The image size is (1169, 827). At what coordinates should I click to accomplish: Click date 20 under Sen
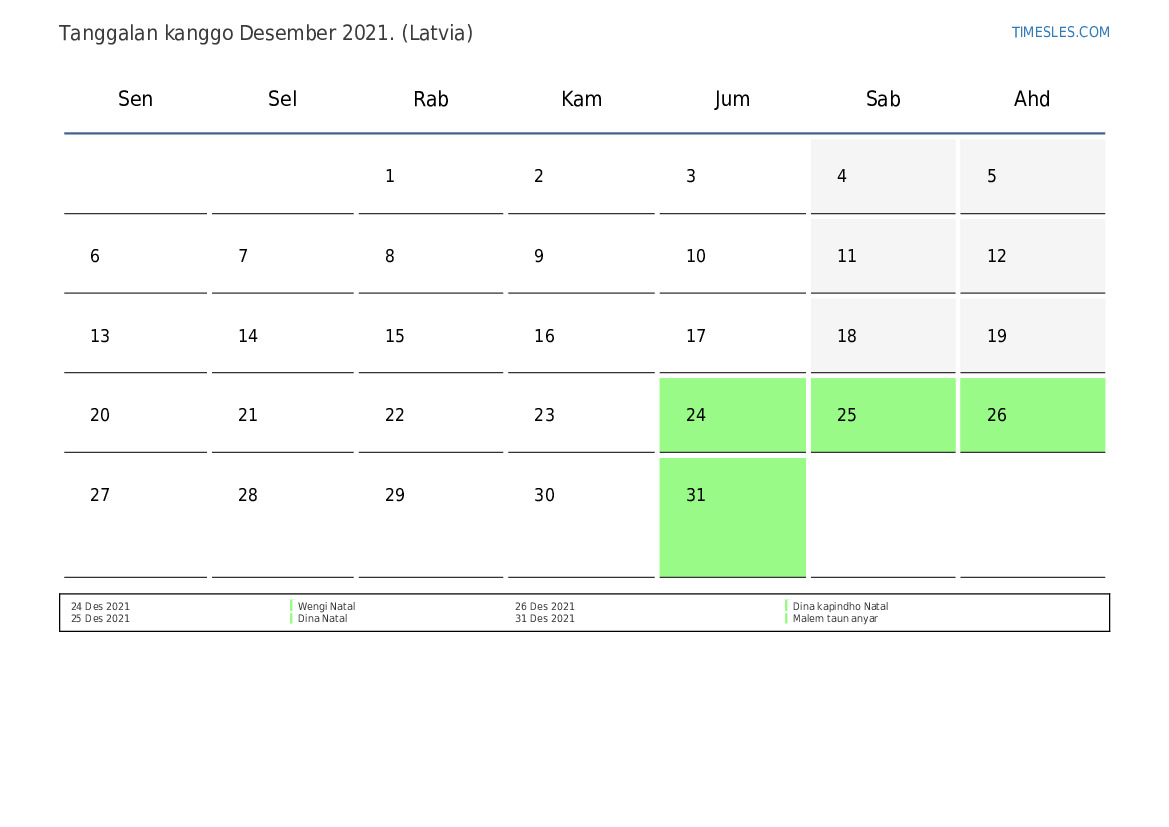[100, 415]
